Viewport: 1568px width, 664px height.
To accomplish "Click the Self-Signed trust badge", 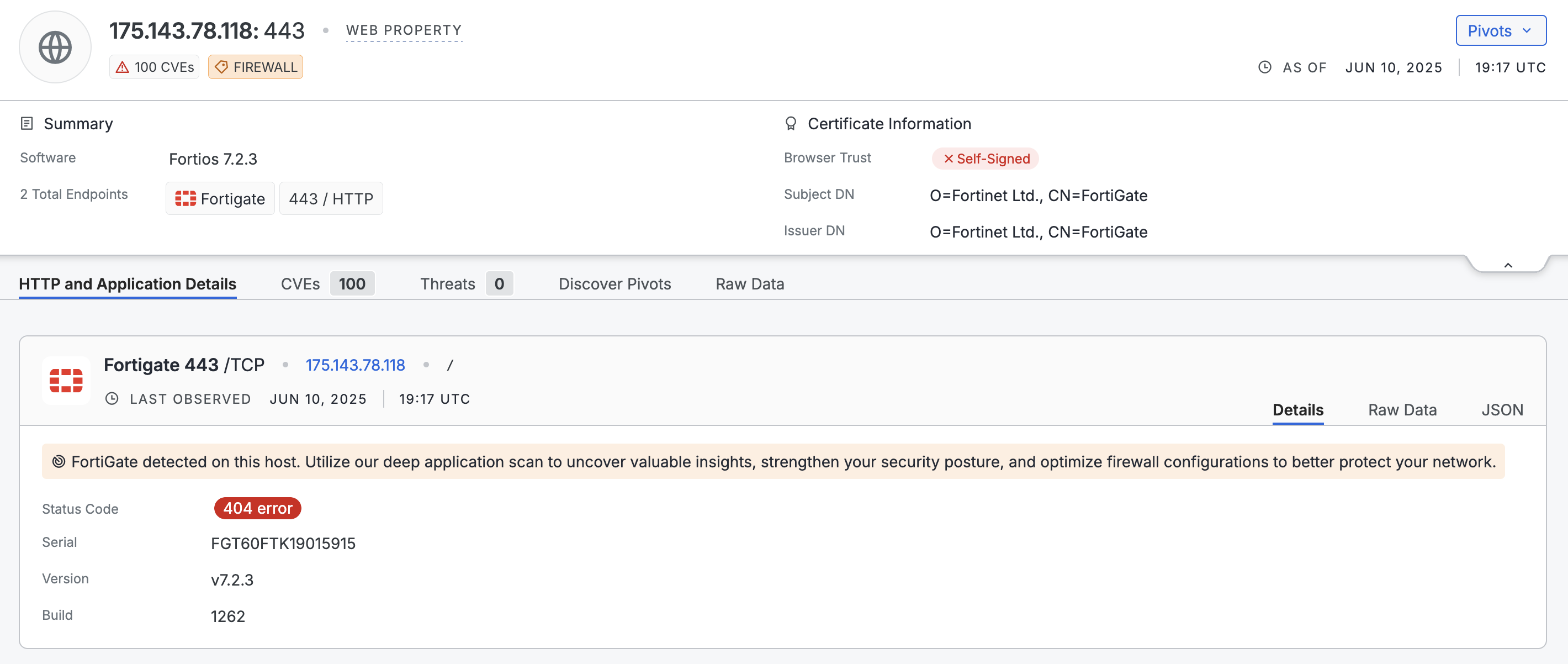I will (986, 159).
